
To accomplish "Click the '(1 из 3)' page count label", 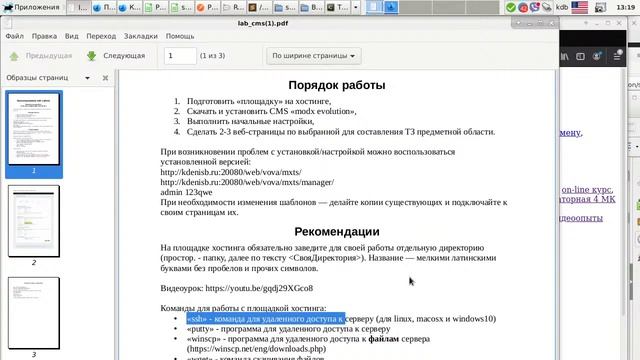I will tap(212, 56).
